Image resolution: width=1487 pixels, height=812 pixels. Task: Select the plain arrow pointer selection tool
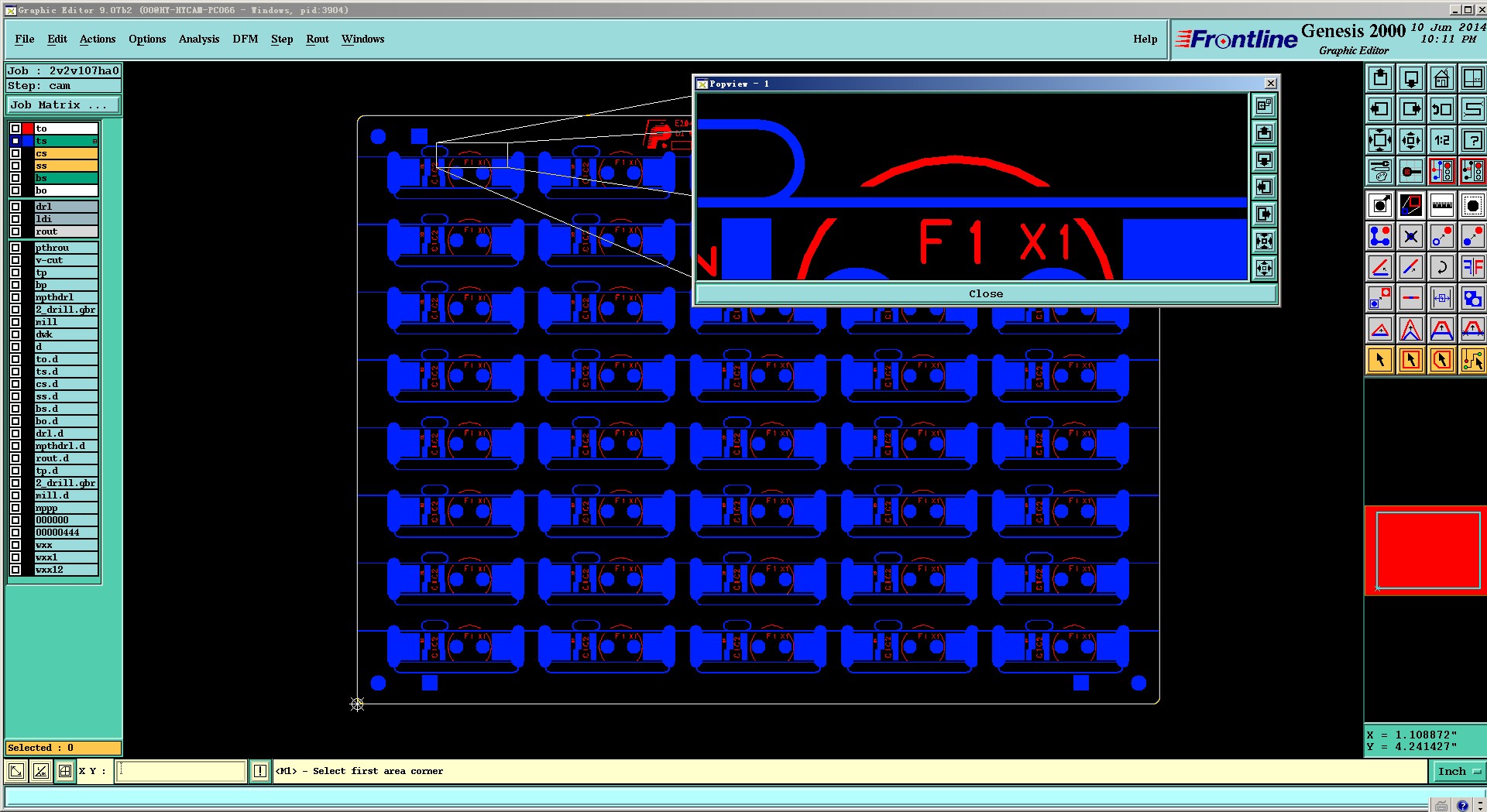point(1380,360)
